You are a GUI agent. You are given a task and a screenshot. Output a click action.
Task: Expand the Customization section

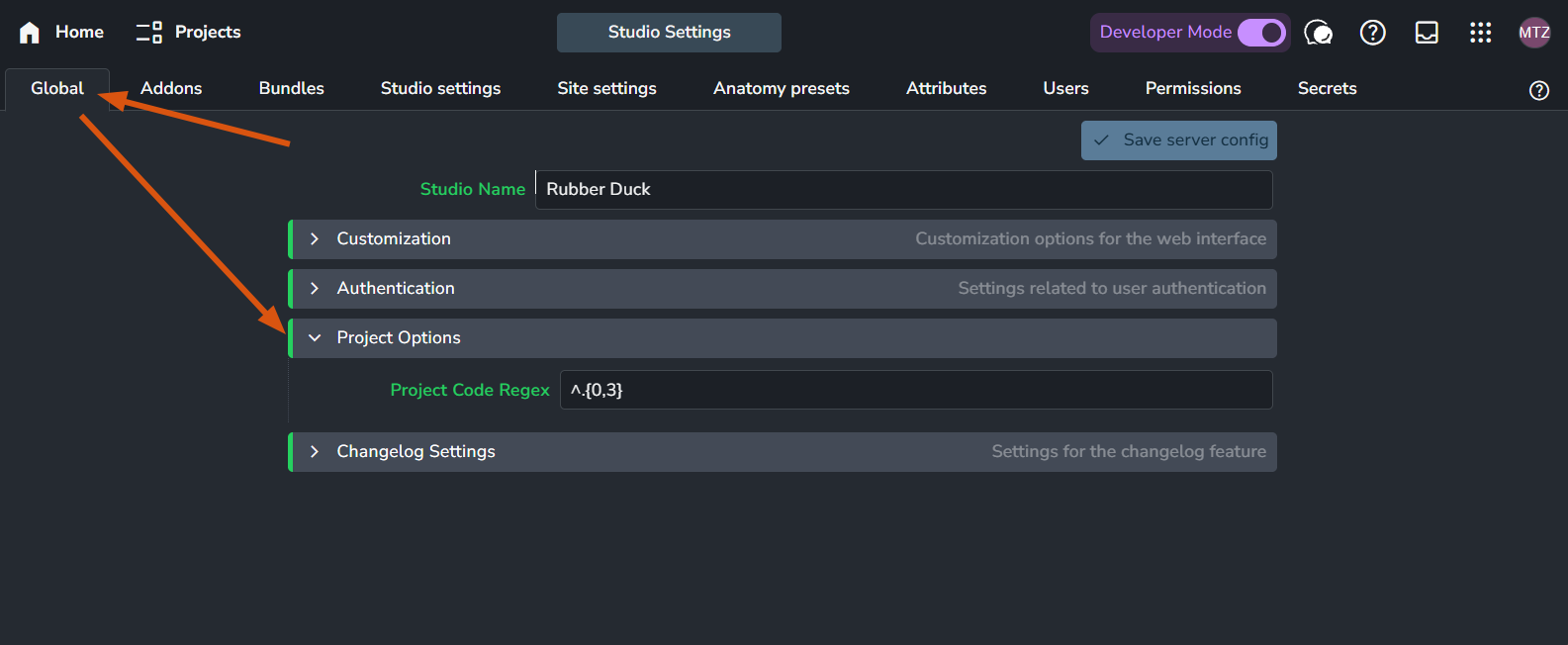[315, 239]
